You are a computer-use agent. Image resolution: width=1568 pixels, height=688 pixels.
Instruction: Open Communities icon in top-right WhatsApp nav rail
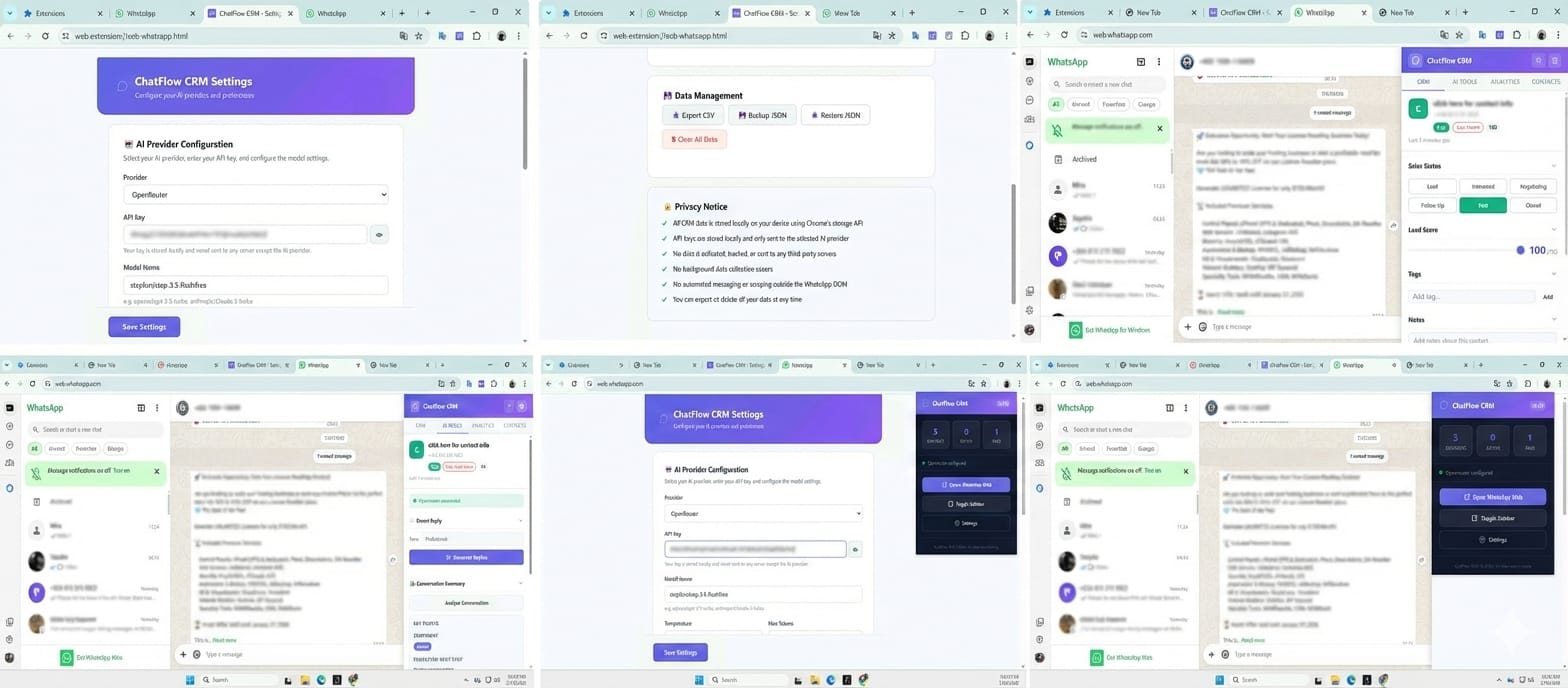[x=1030, y=118]
